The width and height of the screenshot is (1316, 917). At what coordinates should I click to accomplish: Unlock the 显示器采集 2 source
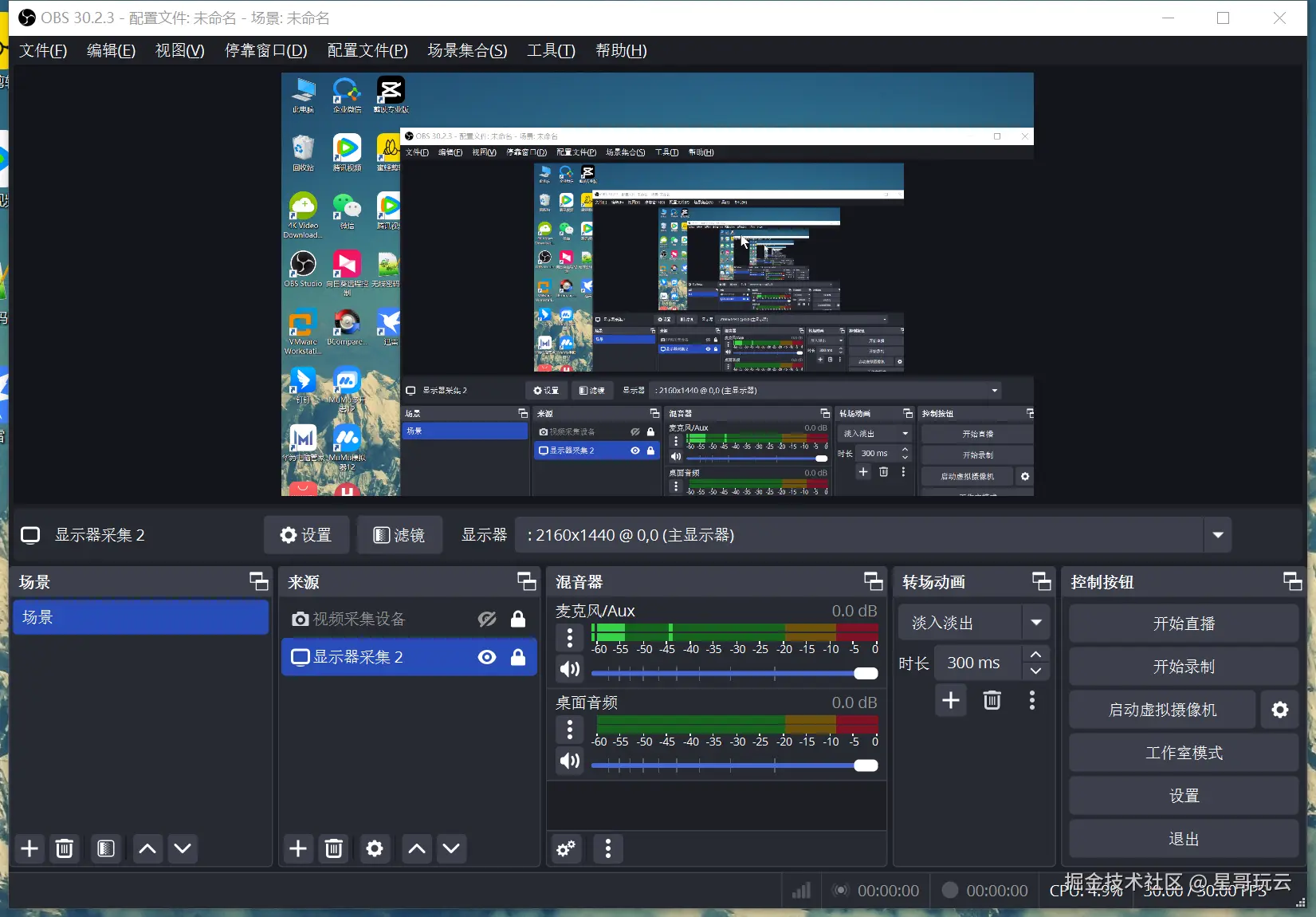tap(518, 657)
